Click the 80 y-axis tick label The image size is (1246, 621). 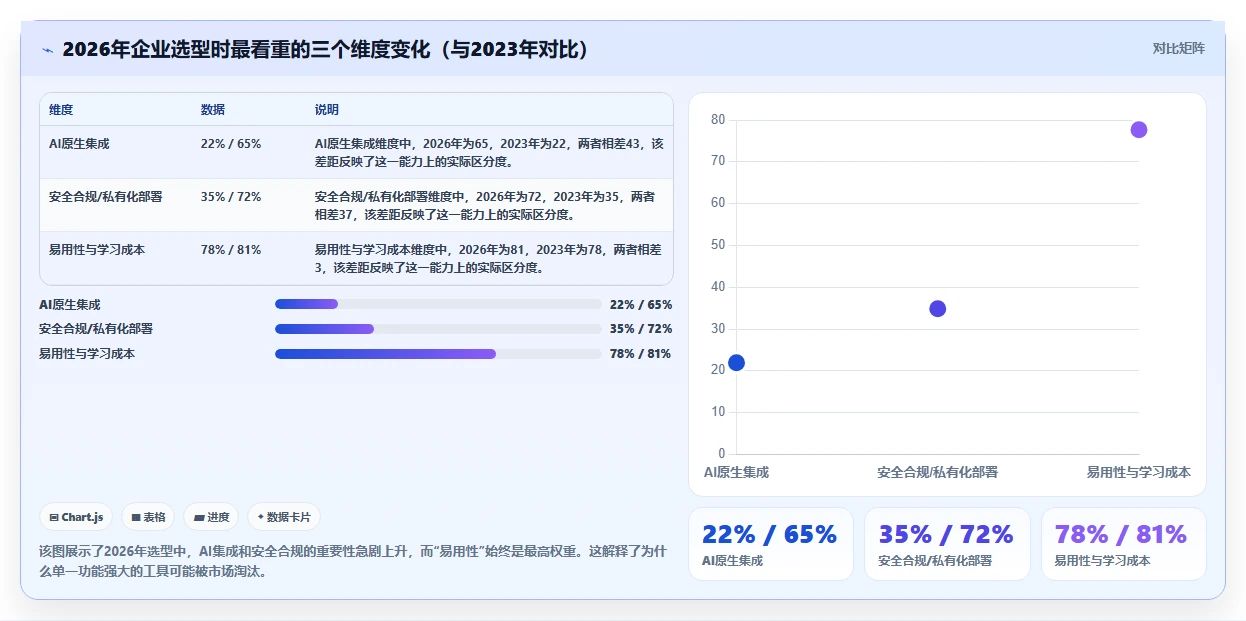pos(718,119)
